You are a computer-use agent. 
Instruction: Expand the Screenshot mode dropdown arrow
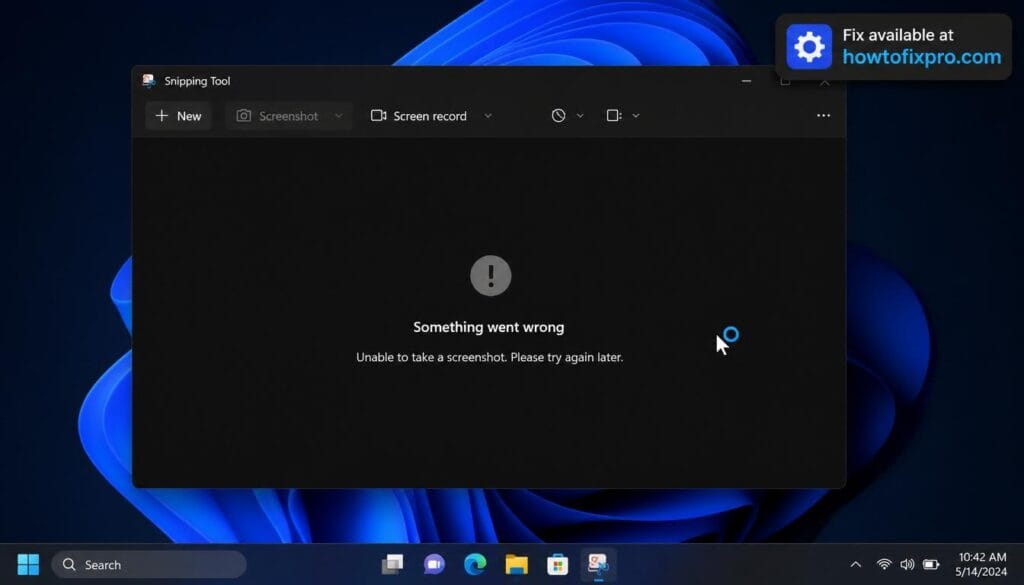pos(338,116)
